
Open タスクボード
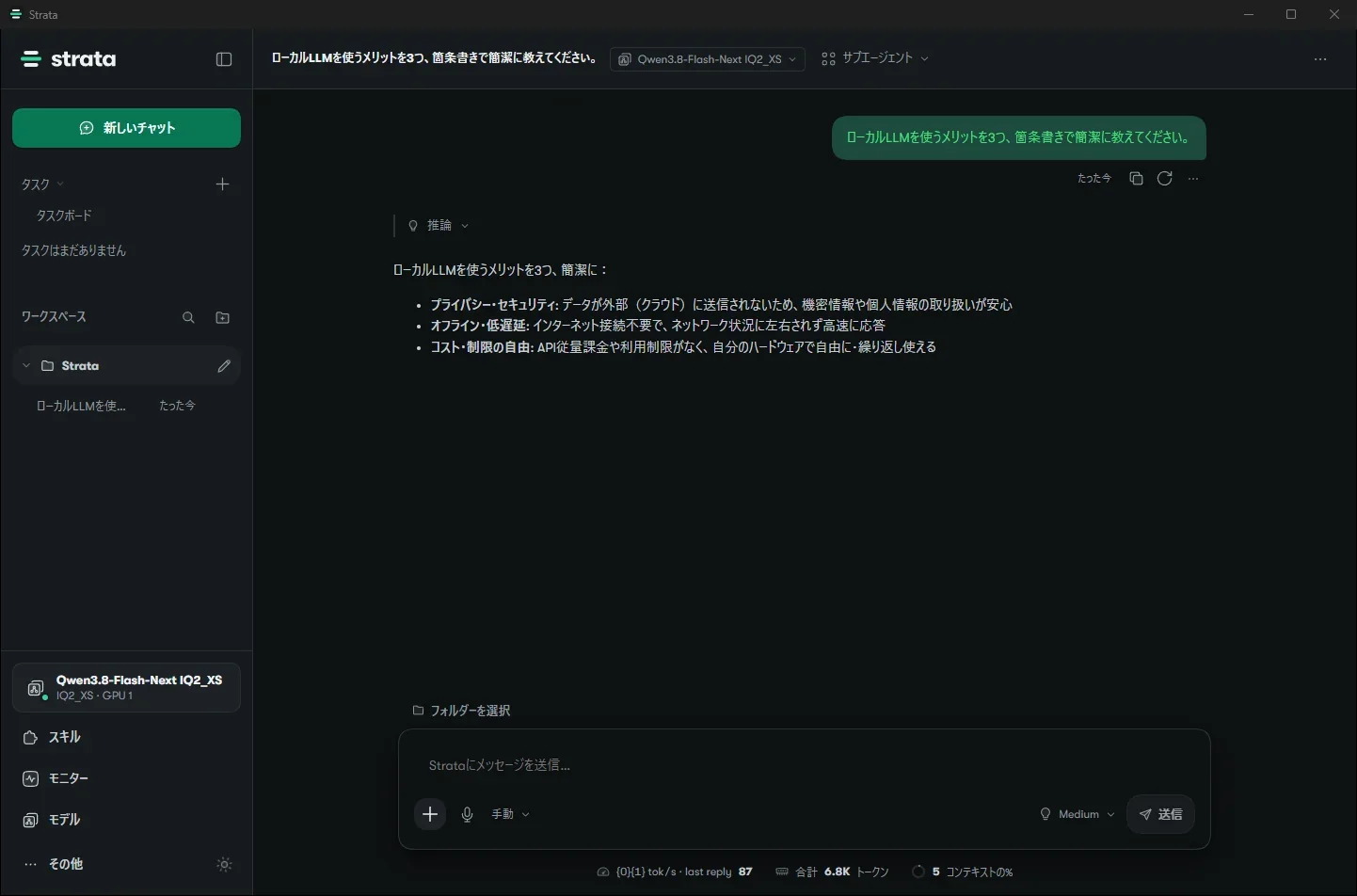click(x=64, y=216)
